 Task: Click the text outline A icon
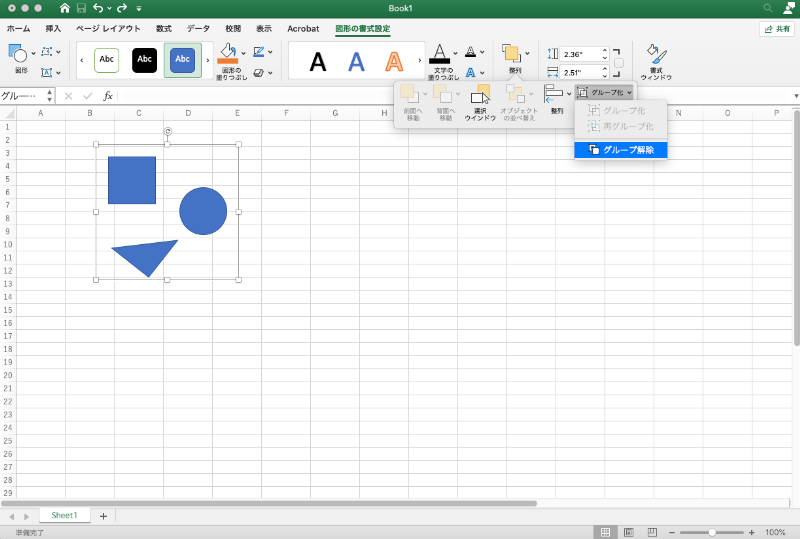click(x=470, y=52)
